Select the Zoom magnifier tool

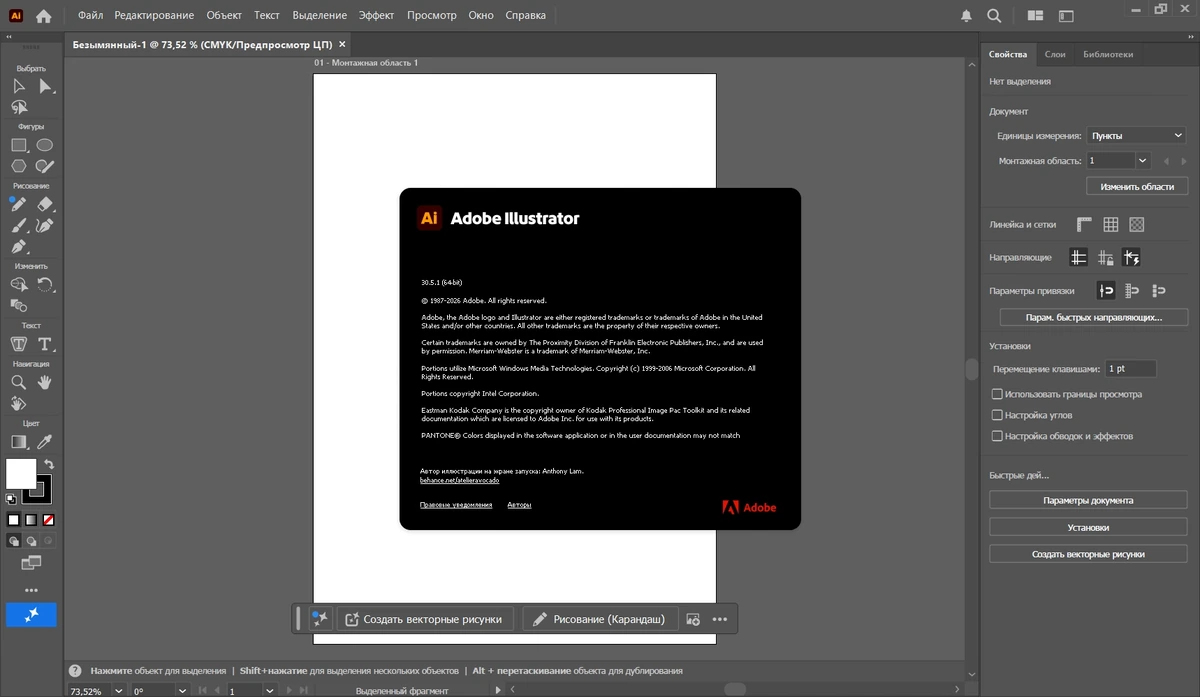19,382
